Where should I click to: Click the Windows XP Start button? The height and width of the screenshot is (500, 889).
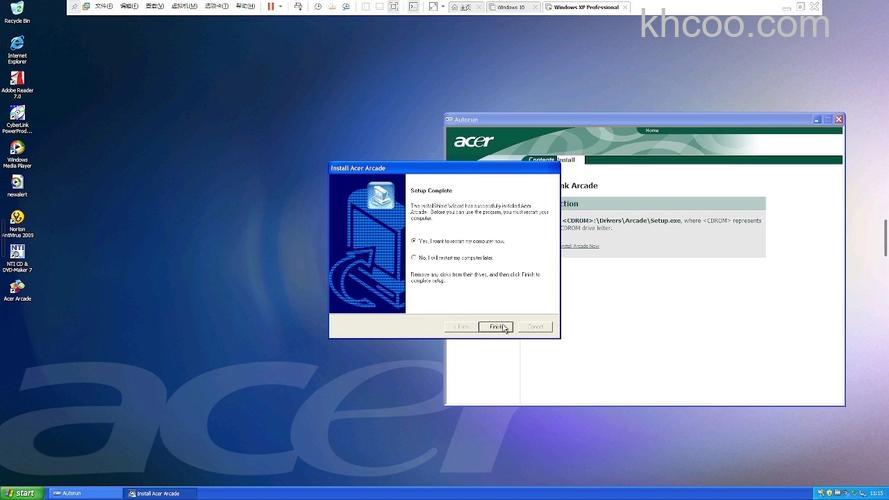(21, 493)
